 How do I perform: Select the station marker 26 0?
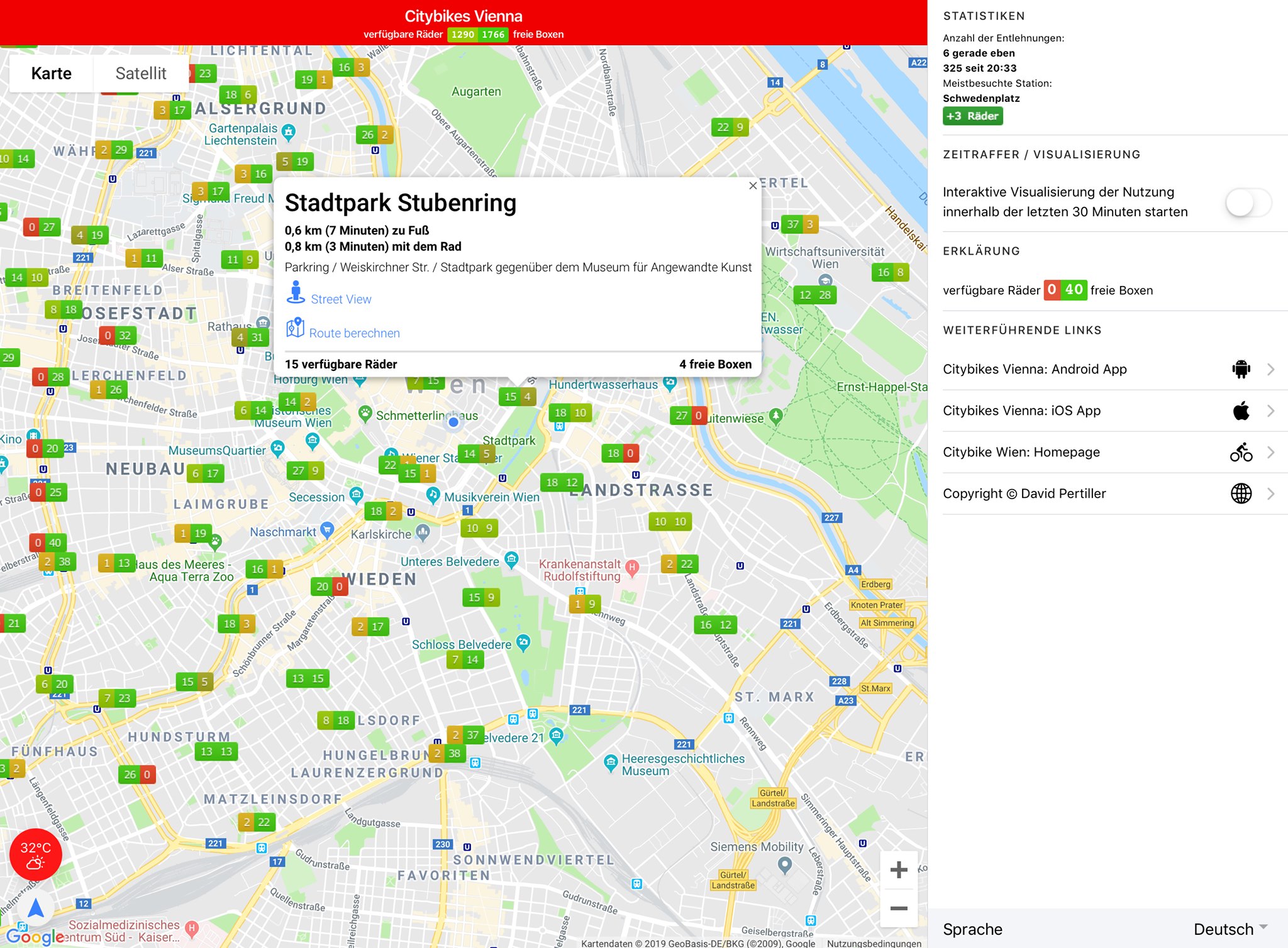pyautogui.click(x=137, y=774)
